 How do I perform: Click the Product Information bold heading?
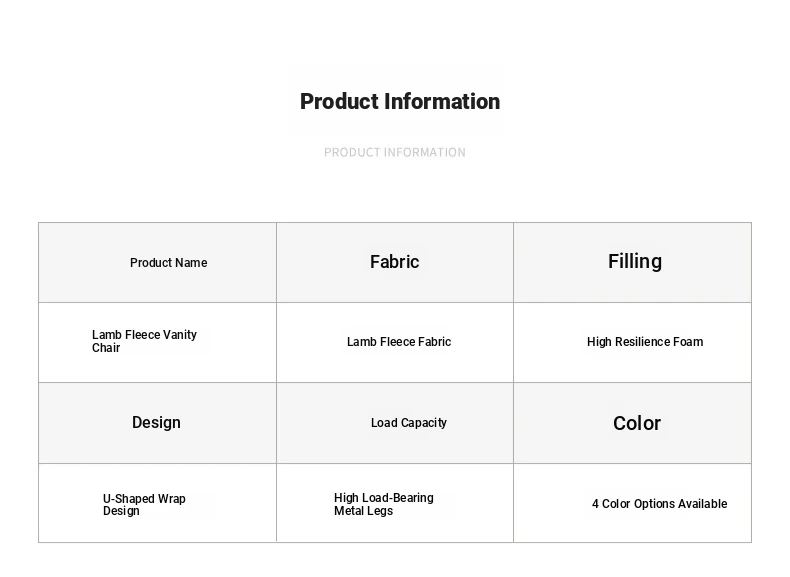pos(400,102)
